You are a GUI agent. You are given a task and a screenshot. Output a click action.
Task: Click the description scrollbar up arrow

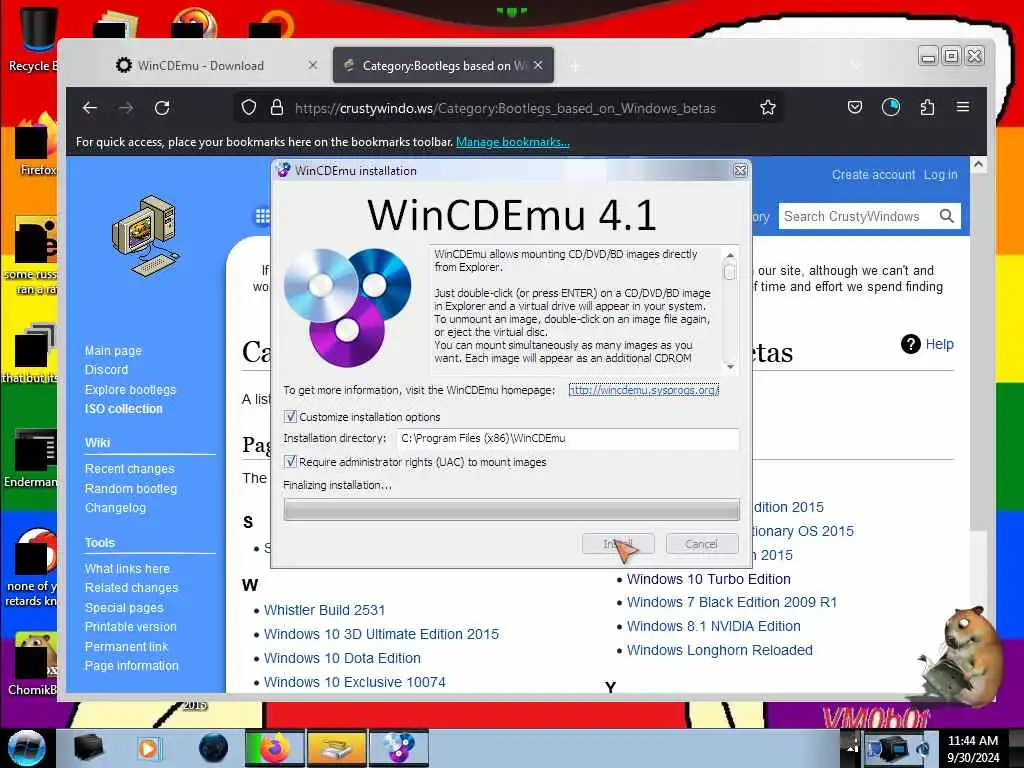point(730,255)
